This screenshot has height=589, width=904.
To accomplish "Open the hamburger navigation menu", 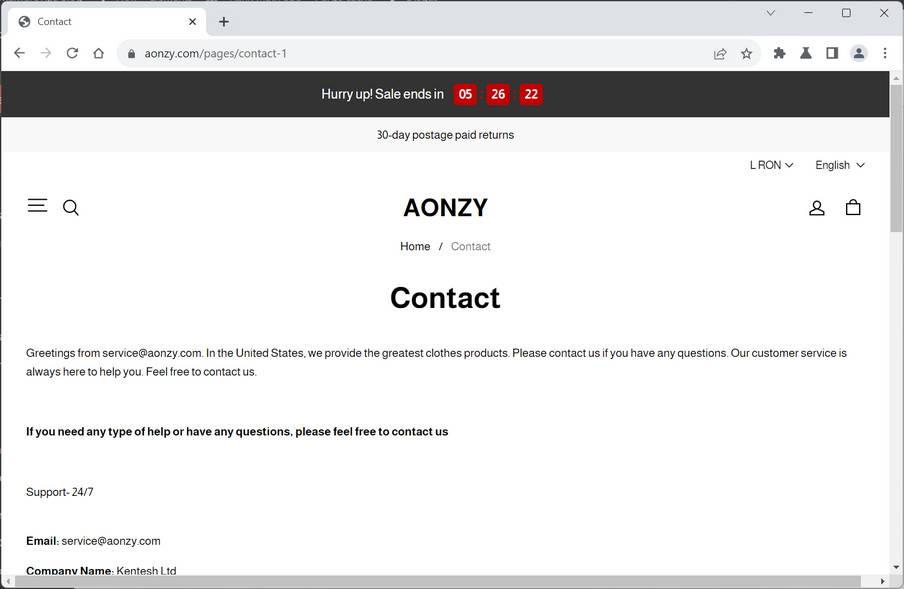I will click(x=37, y=206).
